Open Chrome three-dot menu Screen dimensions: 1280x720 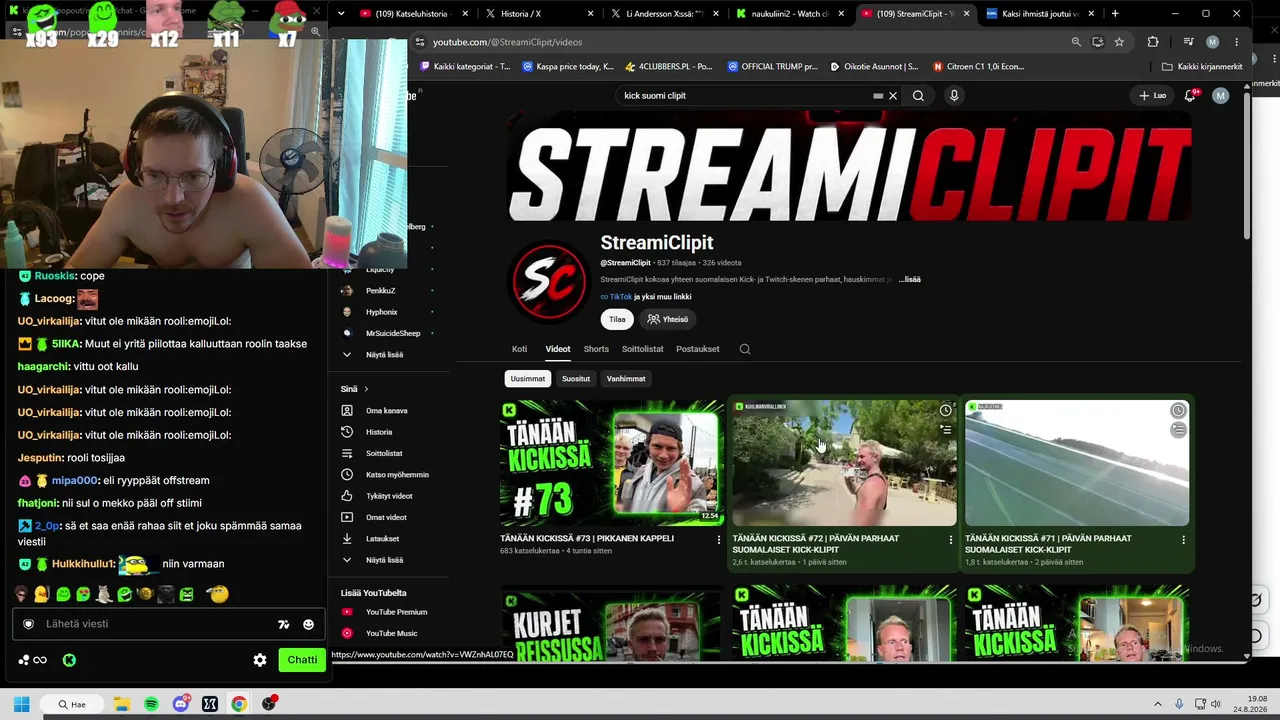pos(1237,42)
